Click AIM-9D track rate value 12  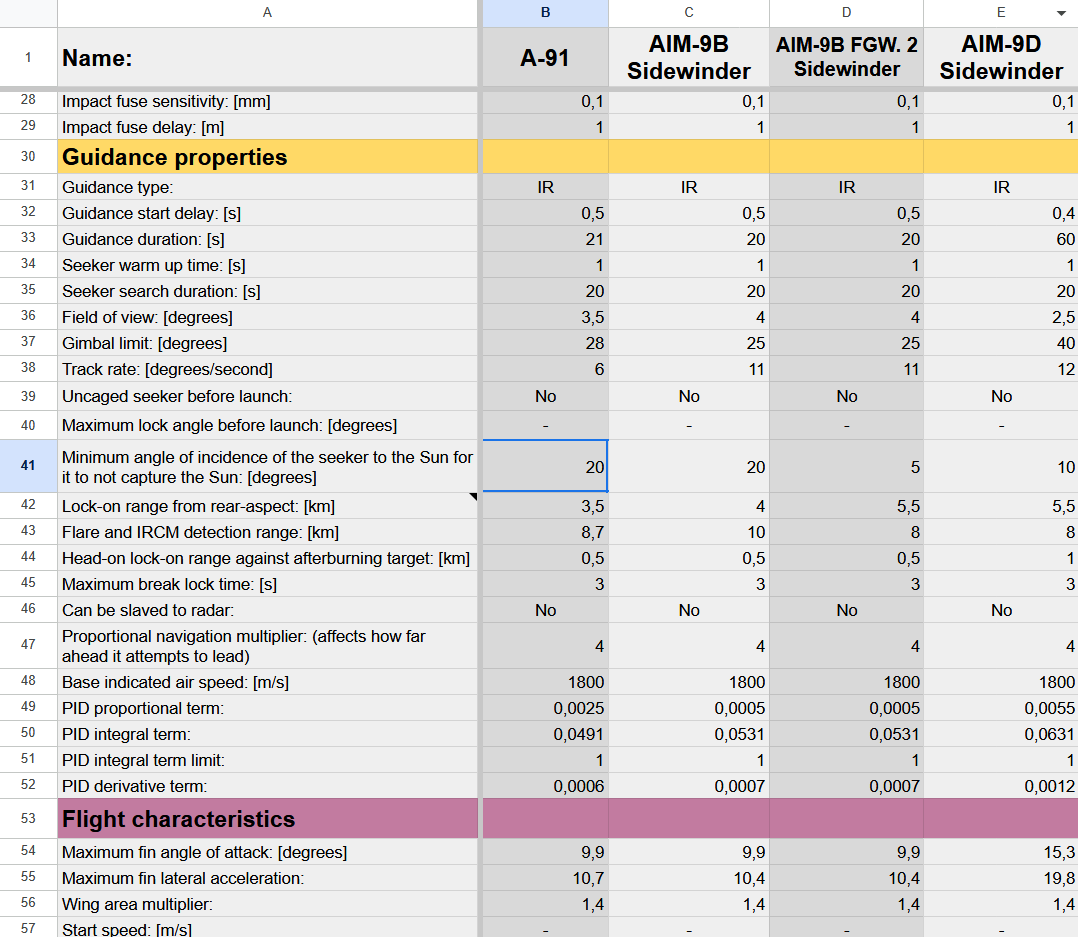tap(1001, 369)
